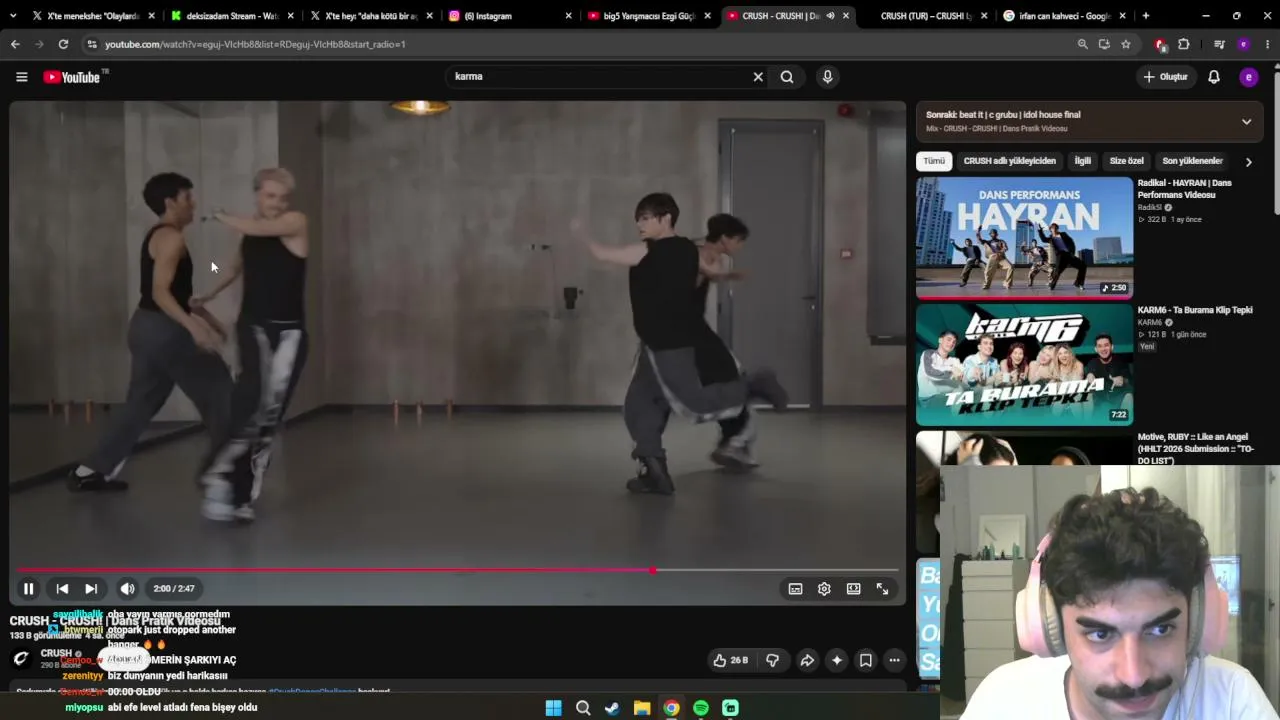Skip to next video in player
Image resolution: width=1280 pixels, height=720 pixels.
tap(91, 589)
